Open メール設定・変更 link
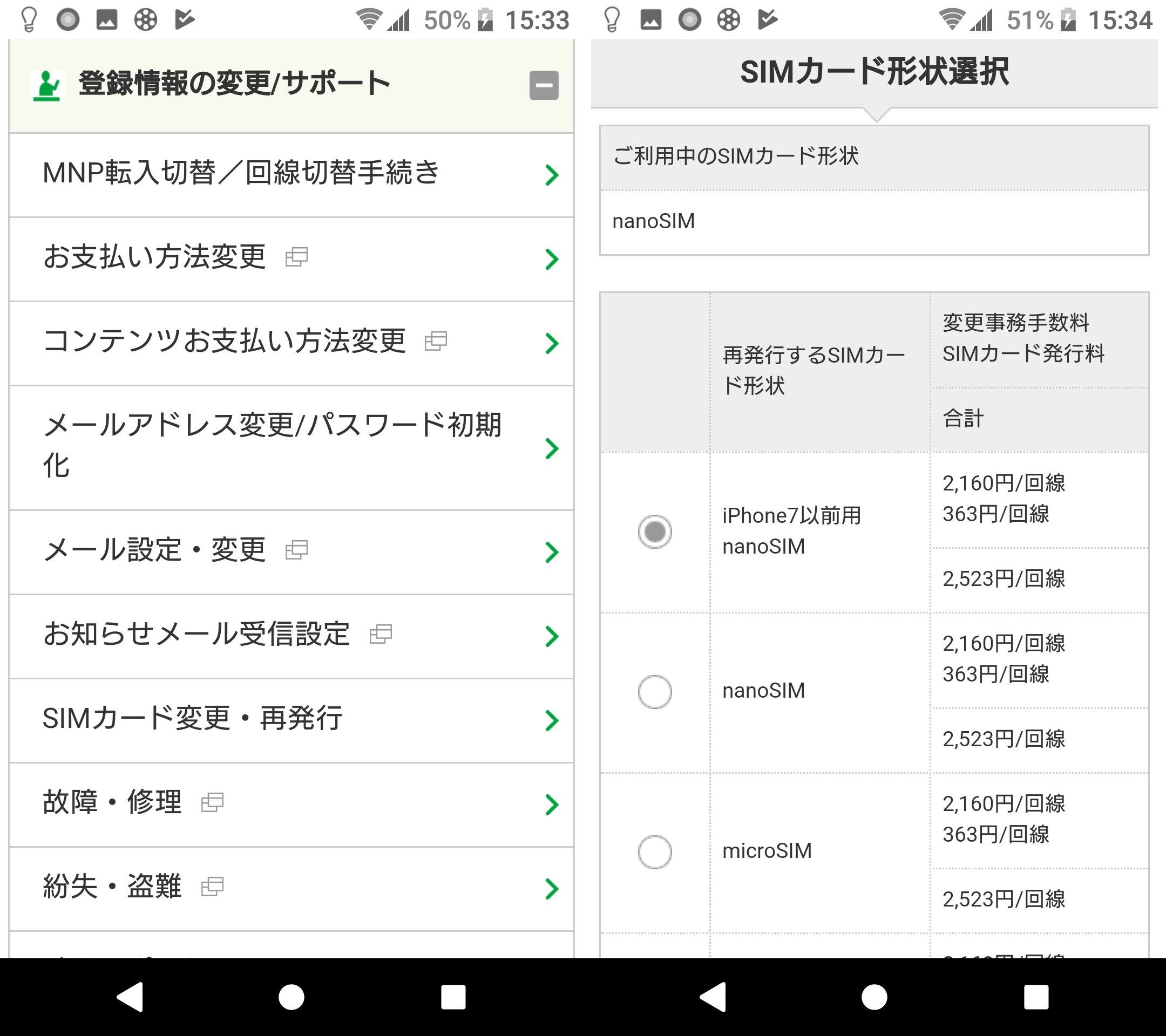The image size is (1166, 1036). pyautogui.click(x=154, y=550)
